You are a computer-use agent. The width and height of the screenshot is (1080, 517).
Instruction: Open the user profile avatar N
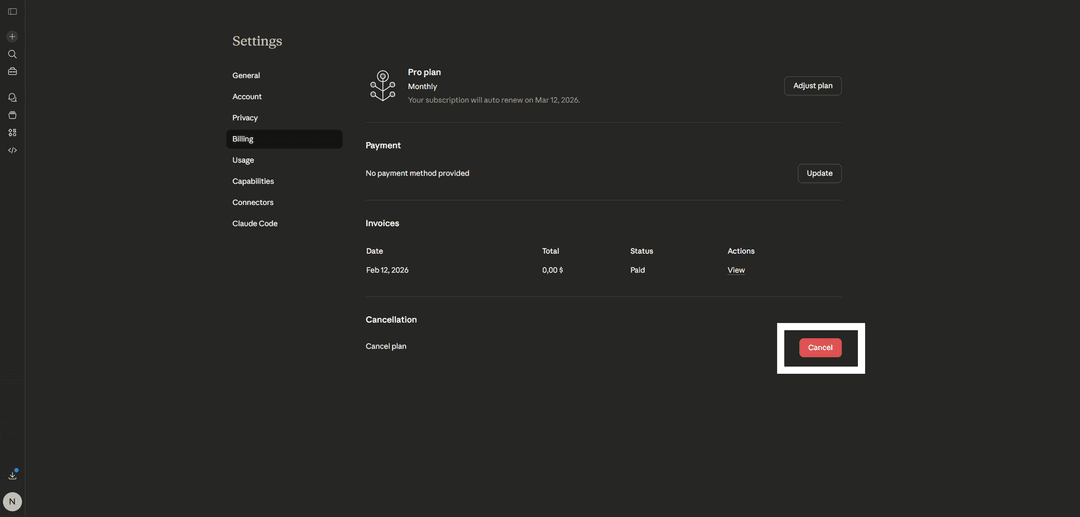coord(12,501)
